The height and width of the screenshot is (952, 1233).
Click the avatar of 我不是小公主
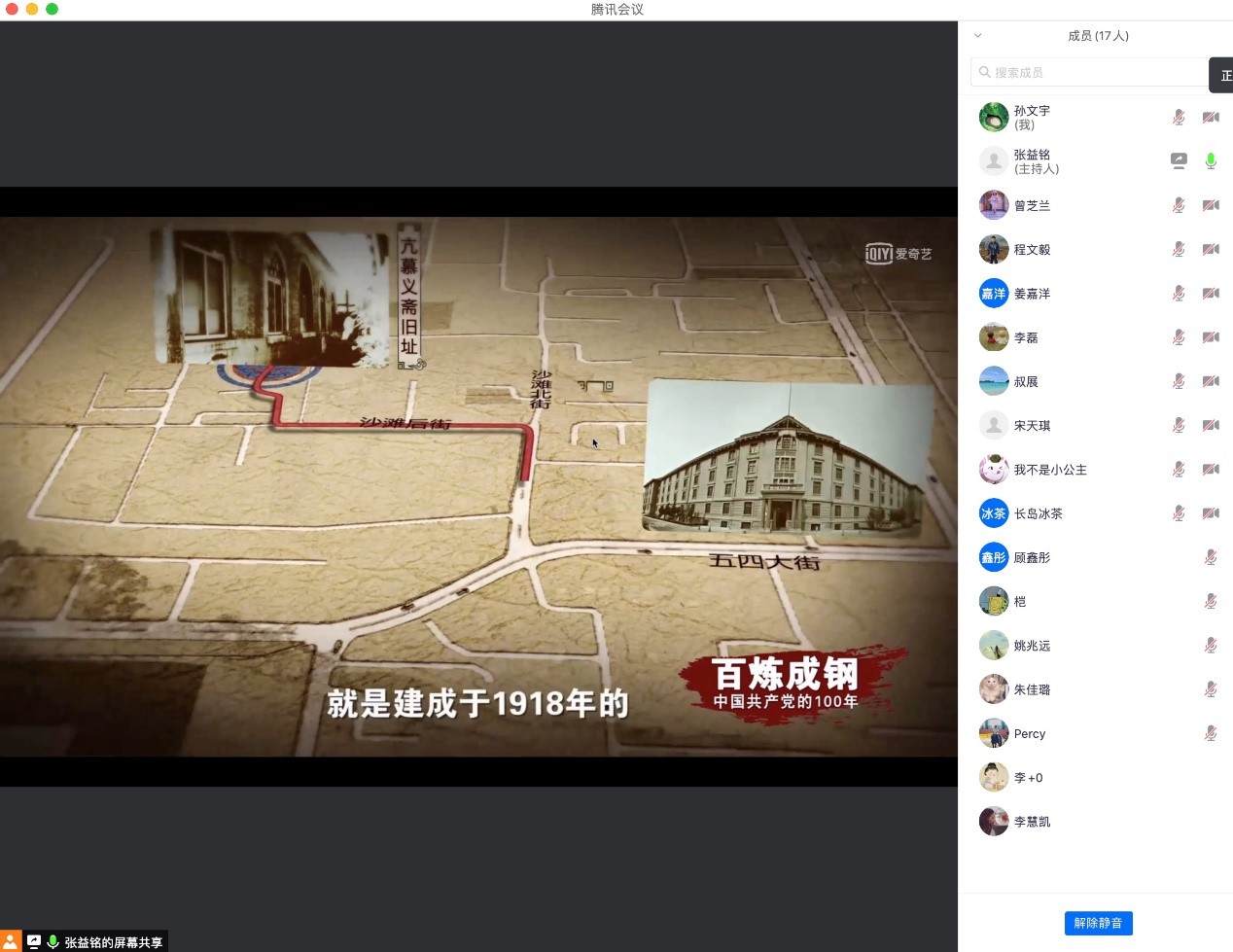point(993,470)
